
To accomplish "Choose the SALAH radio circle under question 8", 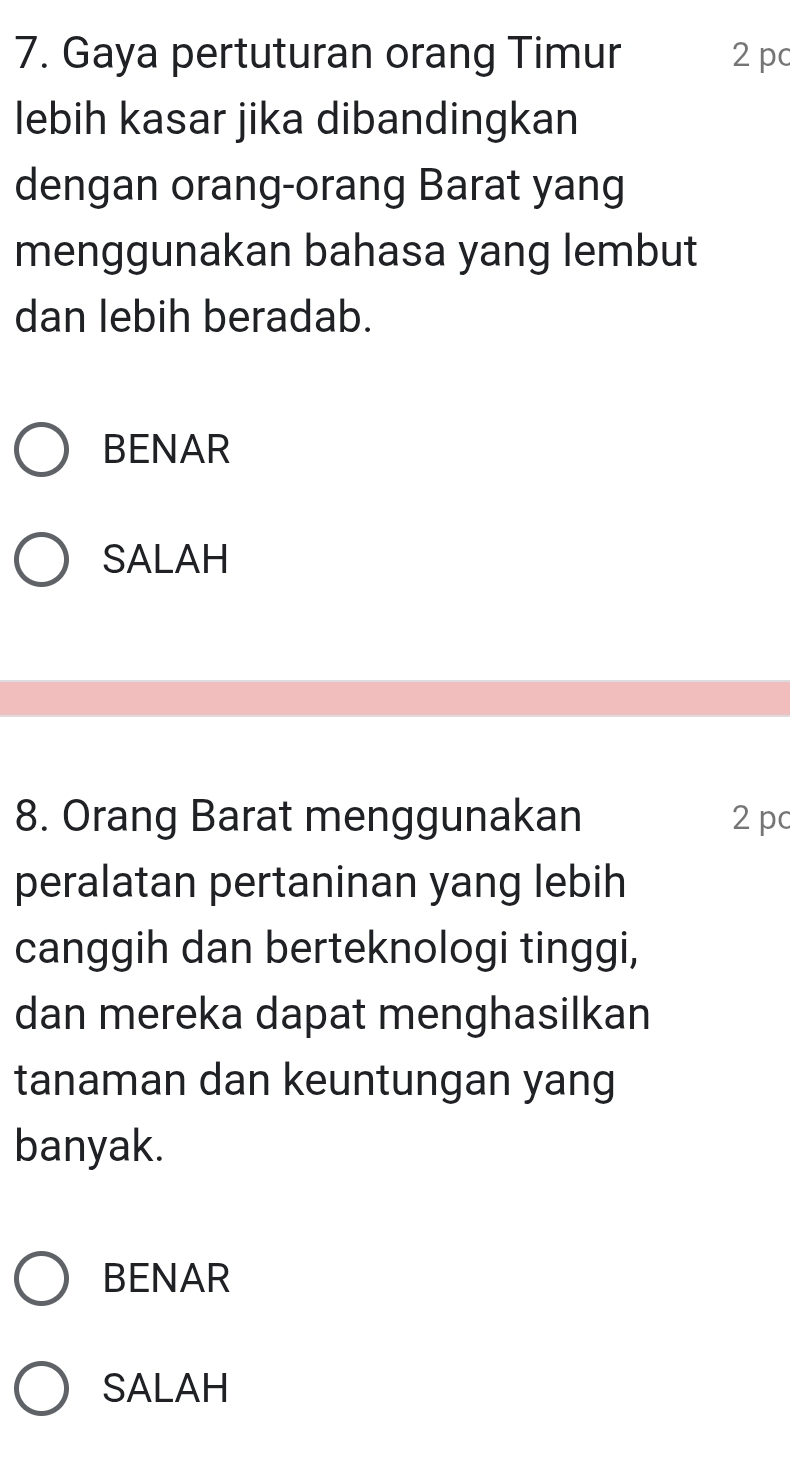I will 42,1388.
